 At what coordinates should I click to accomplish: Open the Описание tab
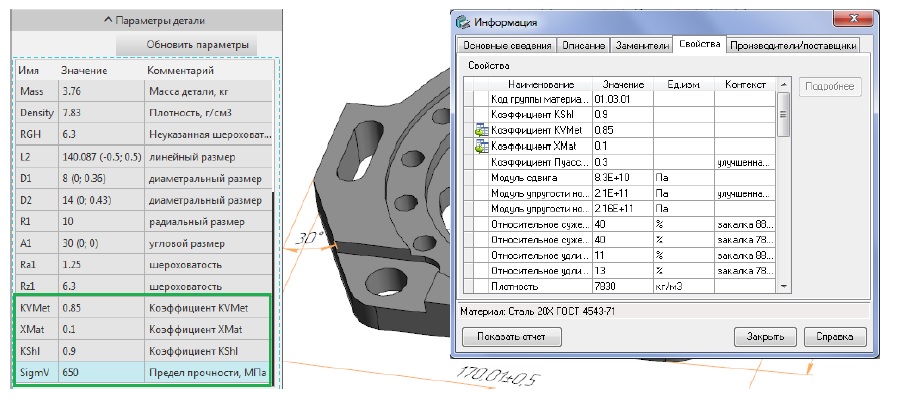click(582, 46)
